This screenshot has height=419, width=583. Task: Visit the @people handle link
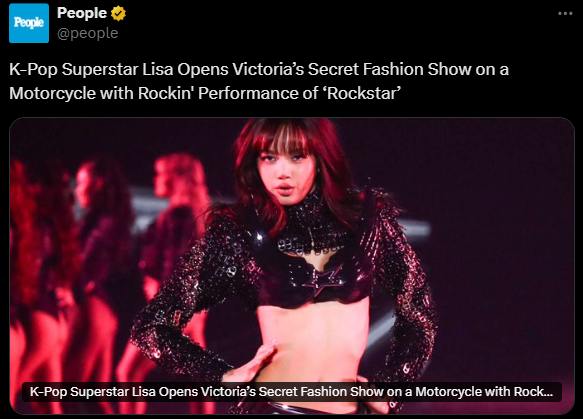(x=88, y=33)
